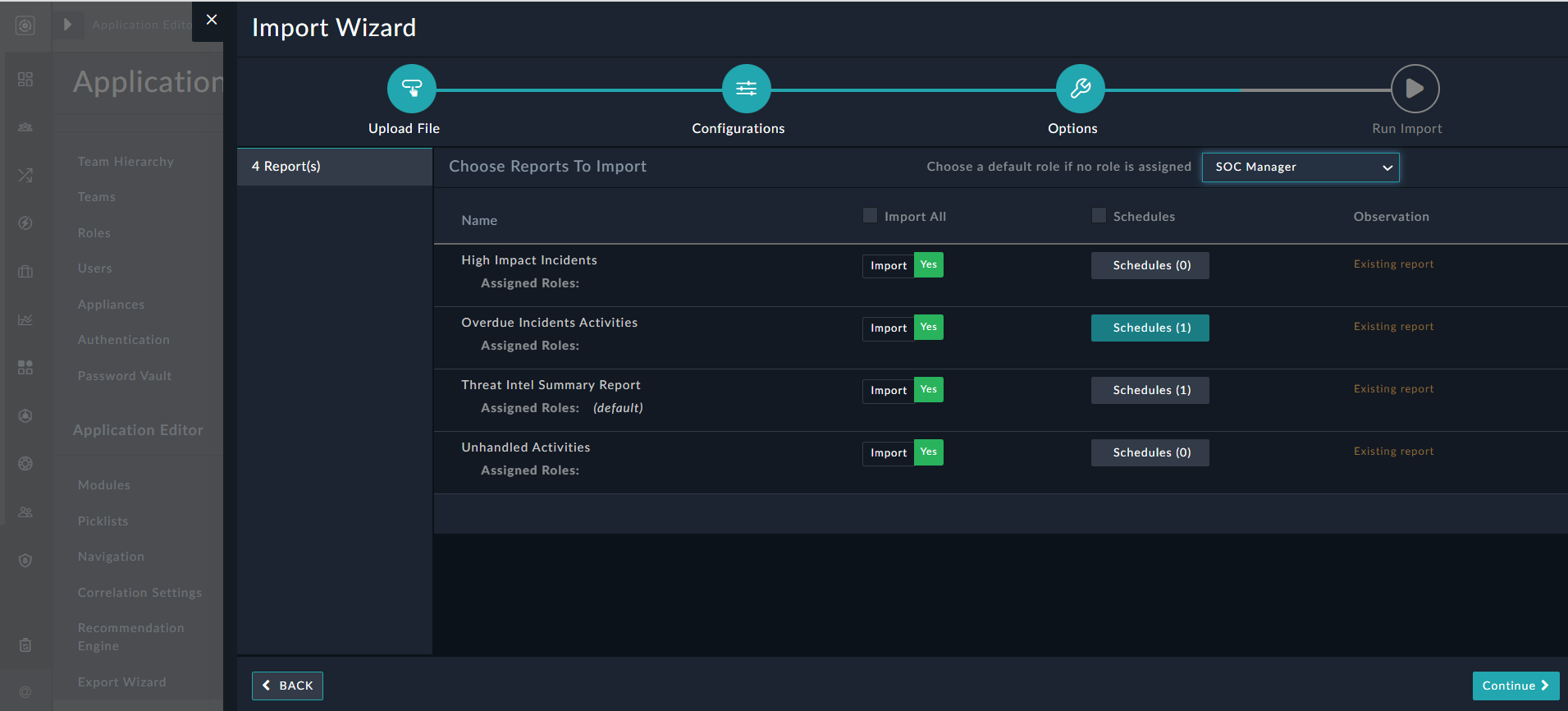
Task: Click Schedules (1) for Threat Intel Summary Report
Action: click(x=1150, y=390)
